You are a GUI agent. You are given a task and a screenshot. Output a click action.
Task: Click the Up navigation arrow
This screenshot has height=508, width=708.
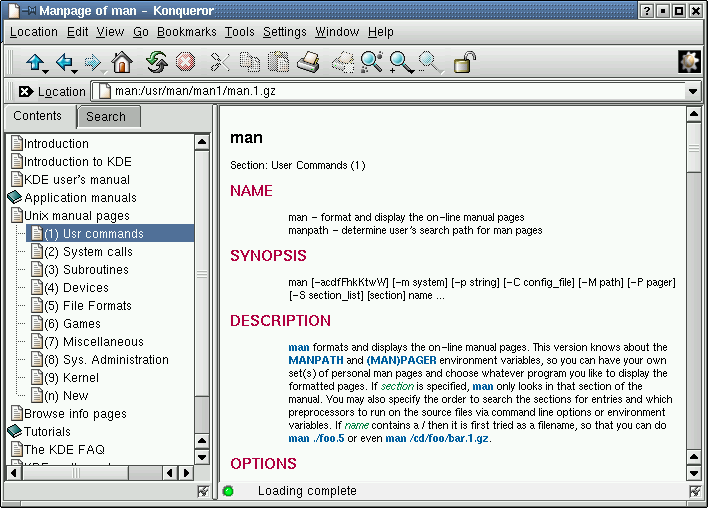(33, 63)
